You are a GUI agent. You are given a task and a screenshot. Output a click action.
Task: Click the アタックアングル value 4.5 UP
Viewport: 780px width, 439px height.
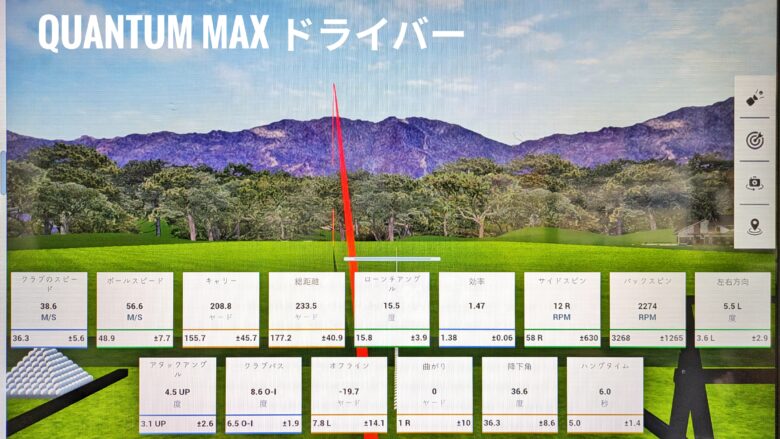tap(178, 392)
